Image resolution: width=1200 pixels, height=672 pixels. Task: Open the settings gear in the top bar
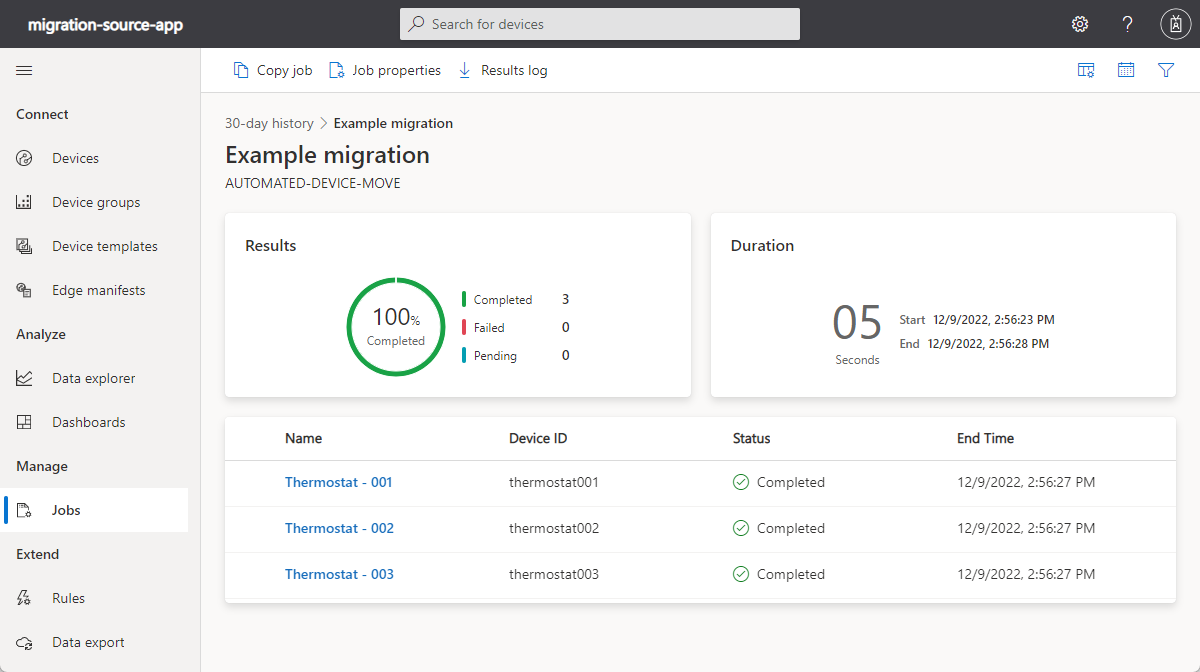coord(1079,23)
